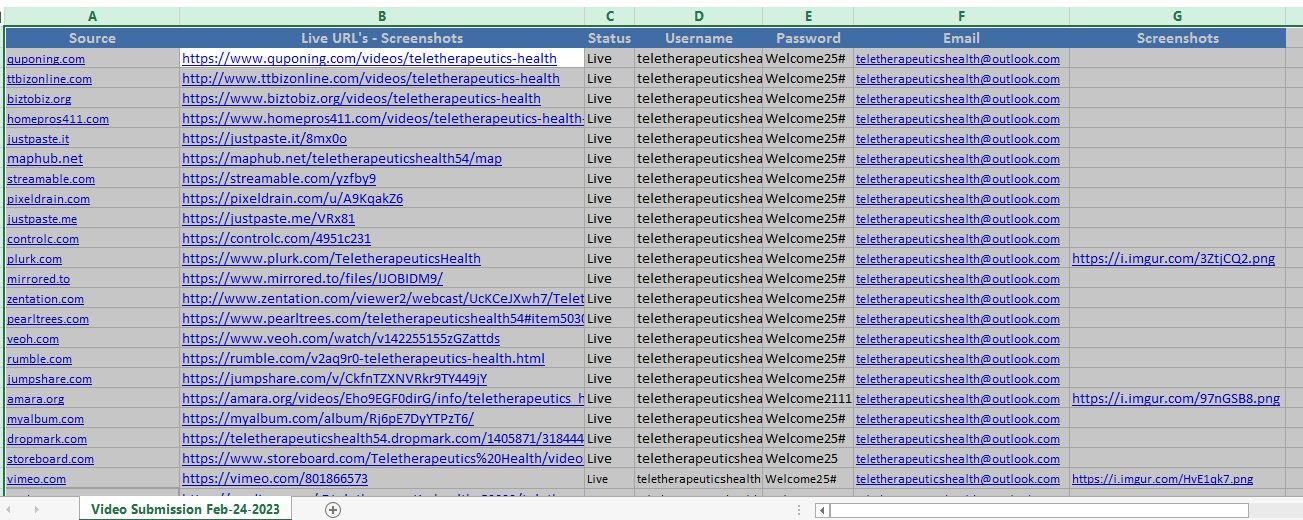Open the vimeo.com/801866573 live URL
Image resolution: width=1303 pixels, height=520 pixels.
tap(275, 479)
